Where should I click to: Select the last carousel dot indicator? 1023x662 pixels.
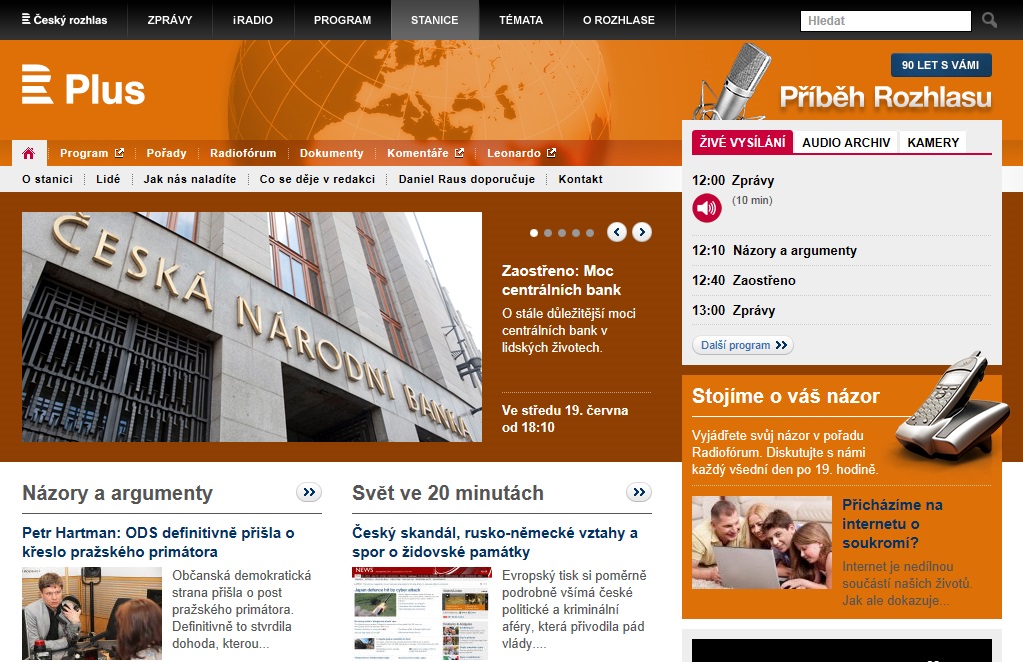pos(590,233)
